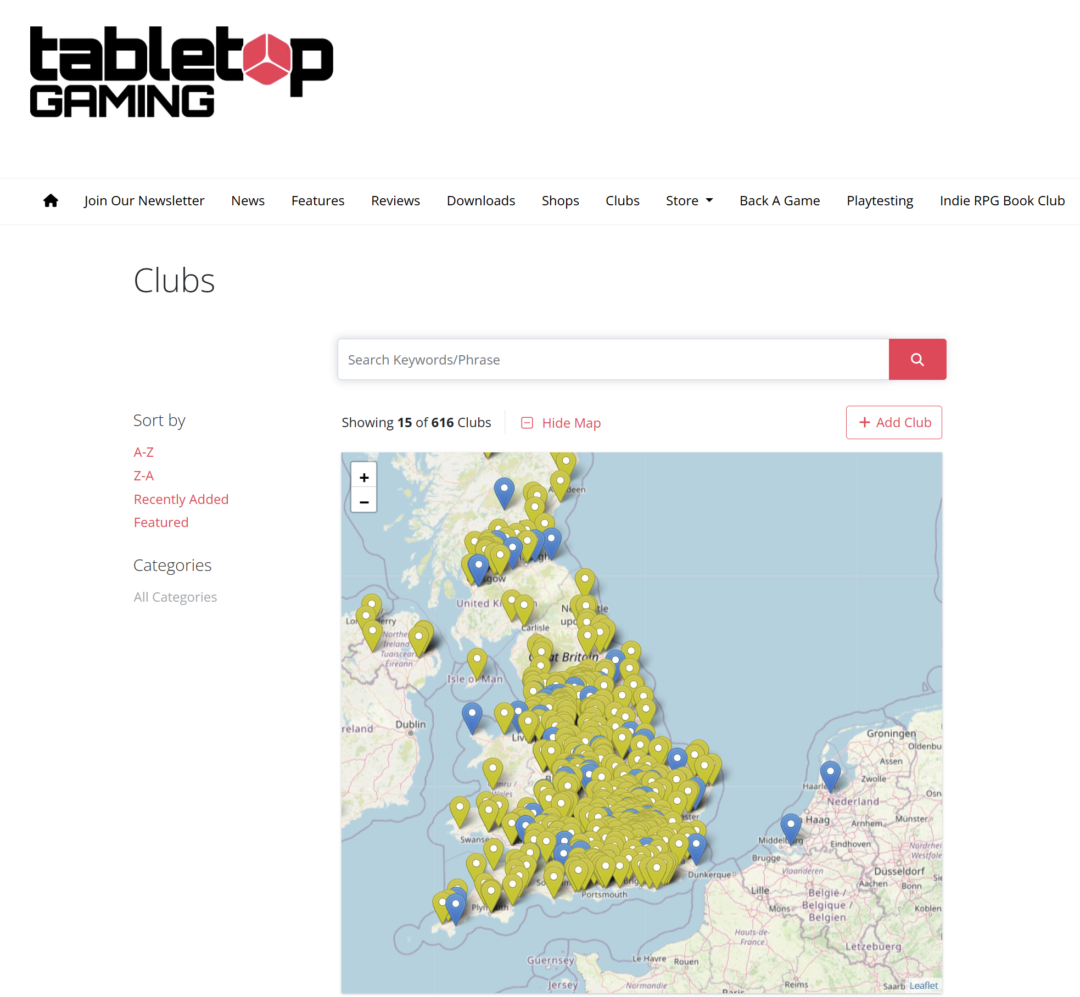Click the home icon in navbar
This screenshot has width=1080, height=997.
coord(51,201)
